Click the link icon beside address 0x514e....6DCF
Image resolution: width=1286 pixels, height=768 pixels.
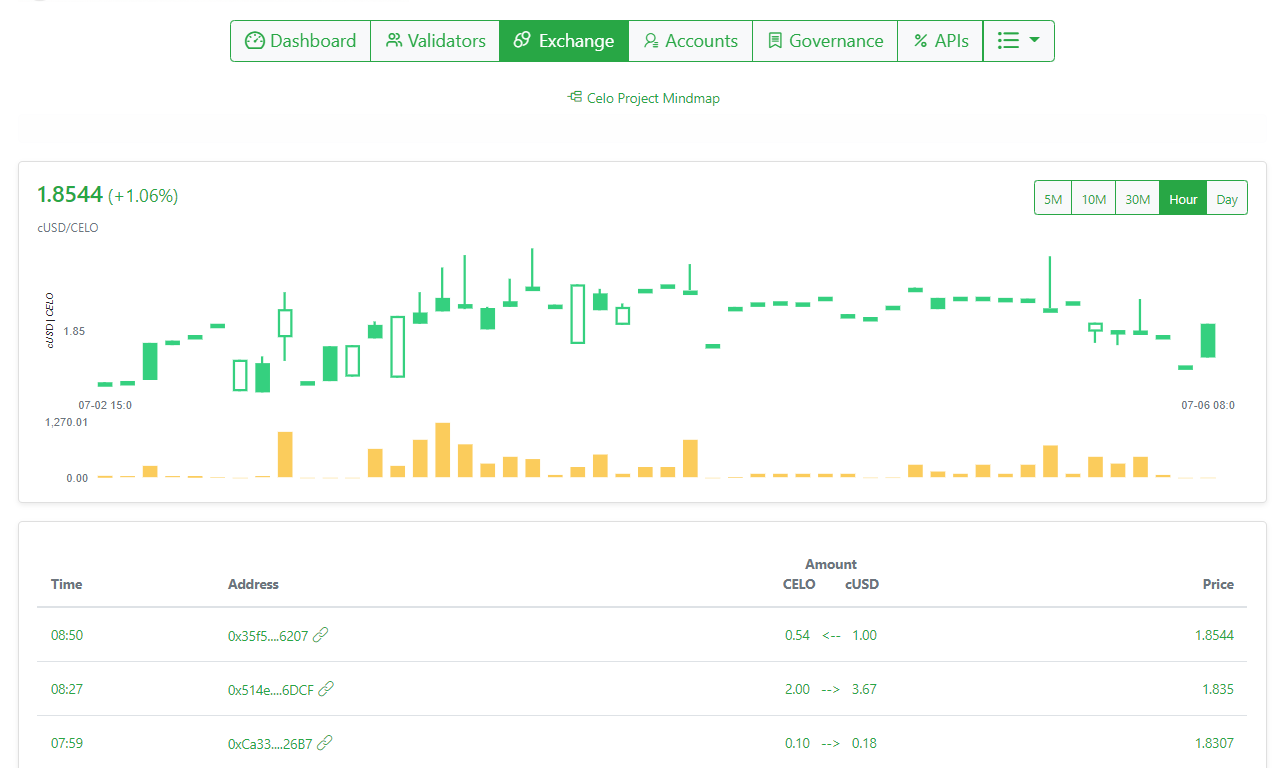tap(326, 689)
